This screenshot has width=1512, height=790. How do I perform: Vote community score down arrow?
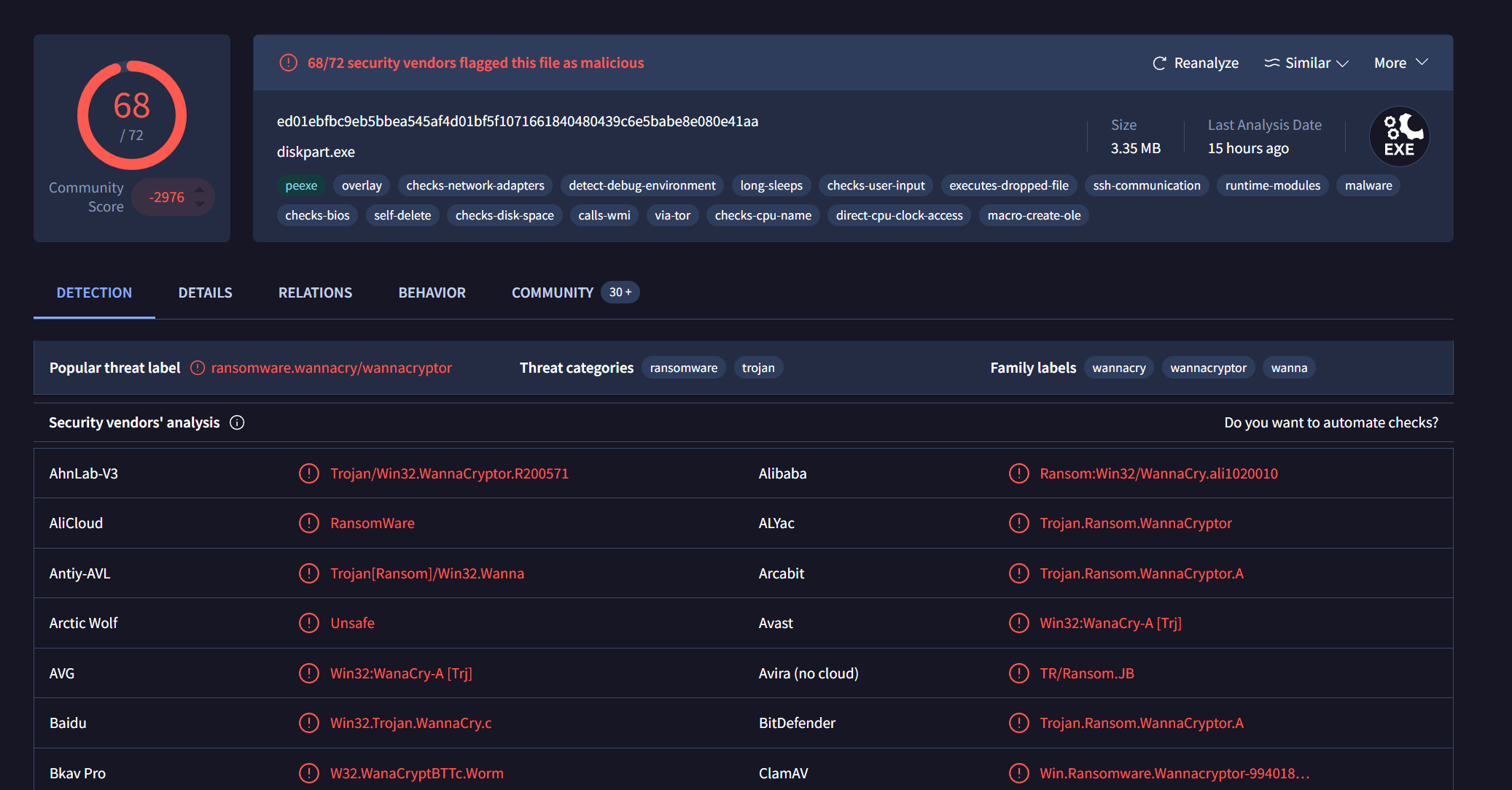(x=200, y=205)
